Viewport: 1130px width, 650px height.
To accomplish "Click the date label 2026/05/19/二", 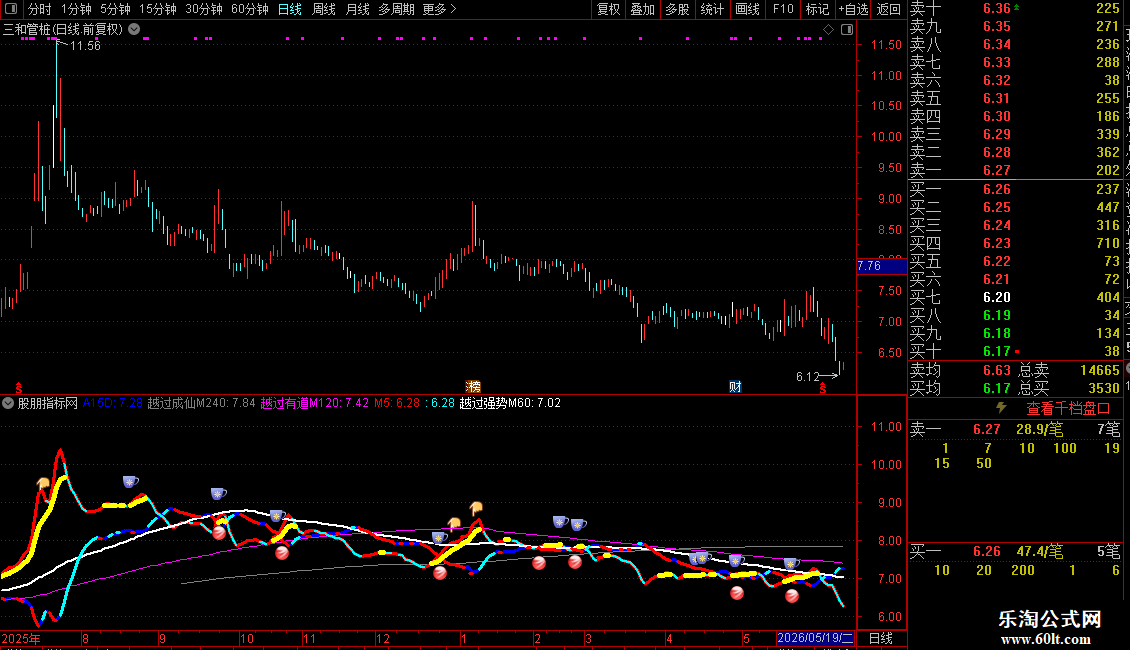I will click(815, 638).
